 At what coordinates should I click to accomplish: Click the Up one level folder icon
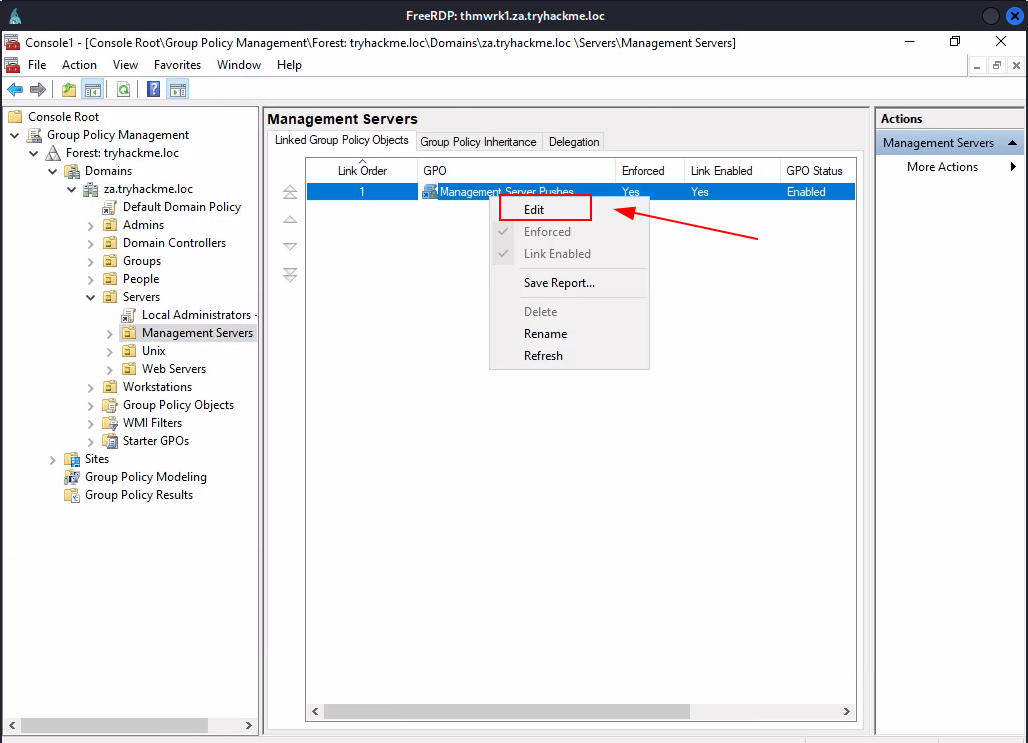69,89
